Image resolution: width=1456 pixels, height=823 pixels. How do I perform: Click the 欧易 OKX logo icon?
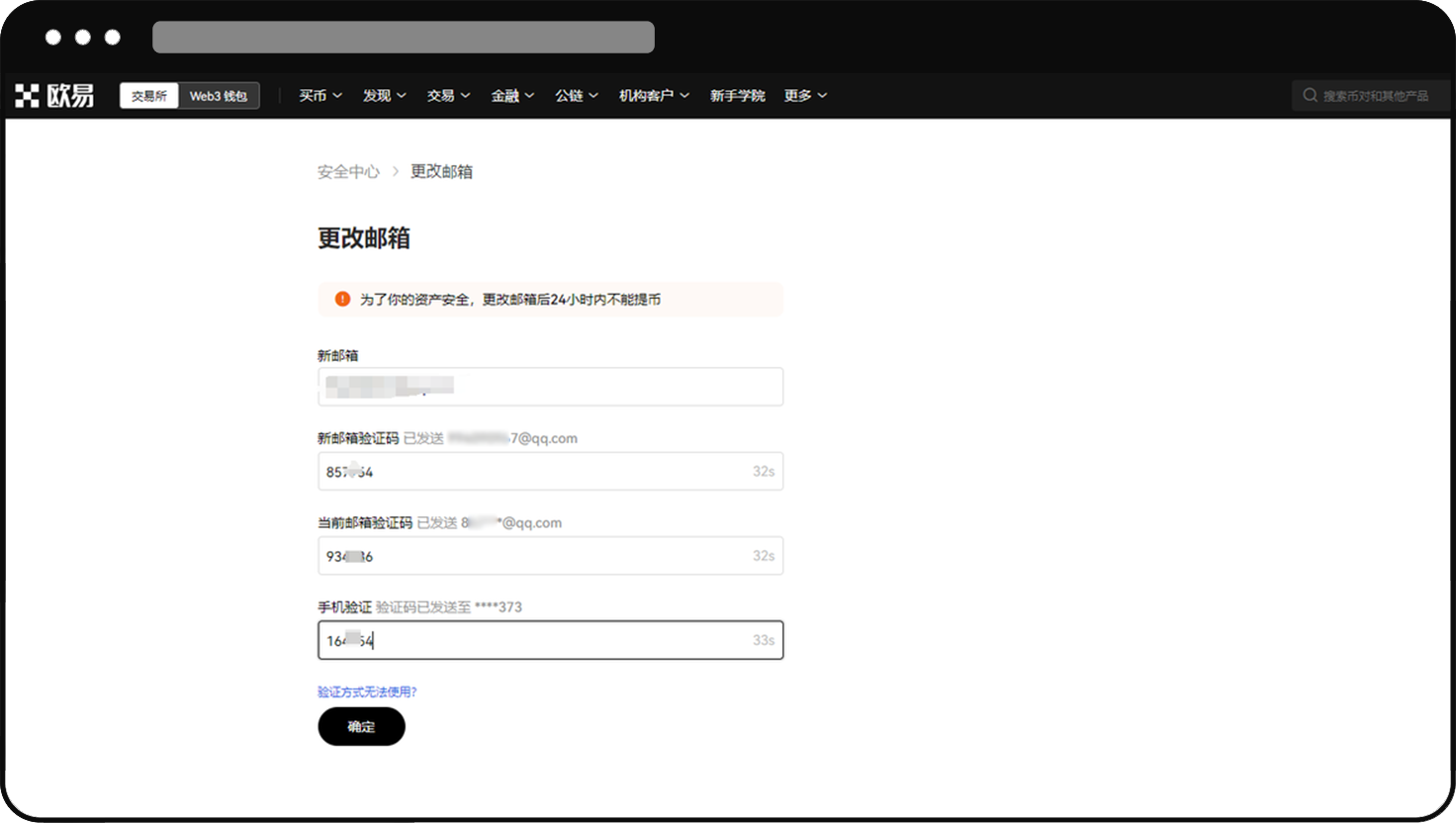[27, 96]
